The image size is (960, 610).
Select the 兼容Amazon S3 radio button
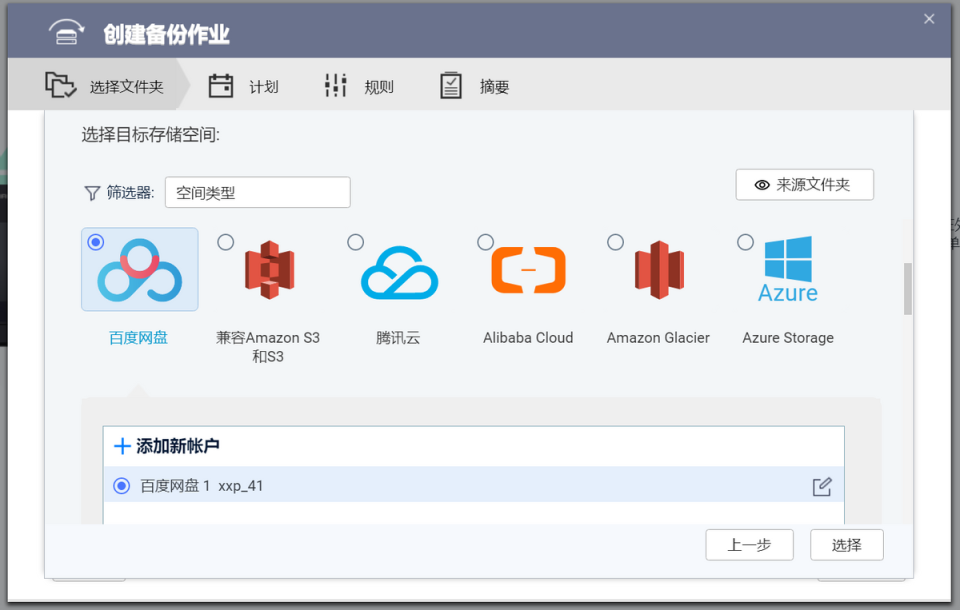pos(225,242)
